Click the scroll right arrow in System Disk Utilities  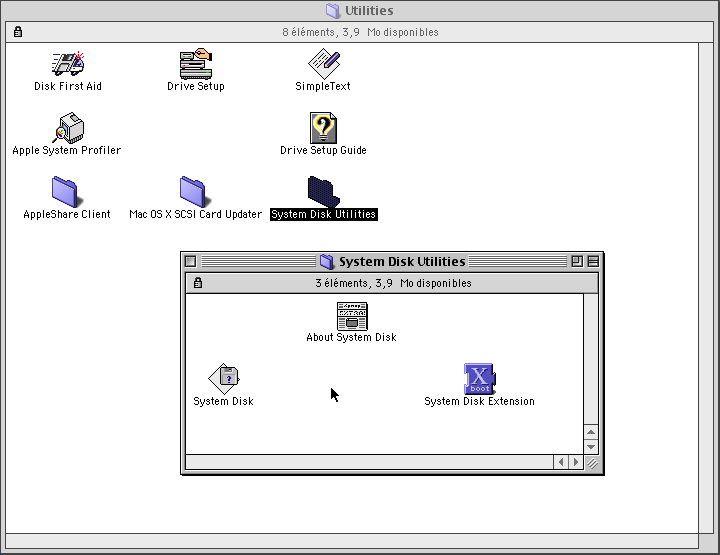576,462
